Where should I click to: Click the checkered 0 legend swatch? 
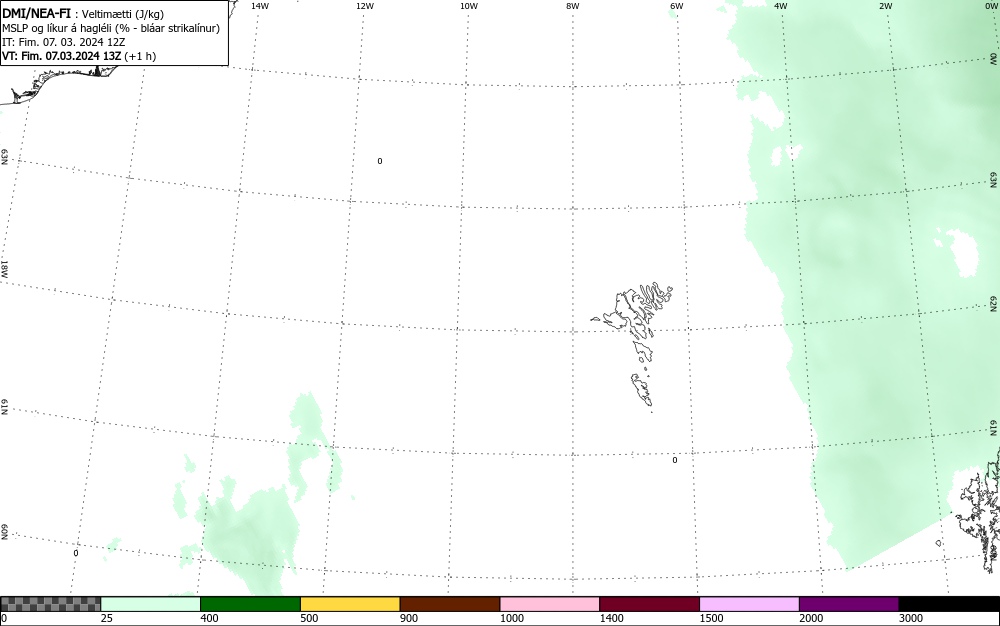[50, 604]
